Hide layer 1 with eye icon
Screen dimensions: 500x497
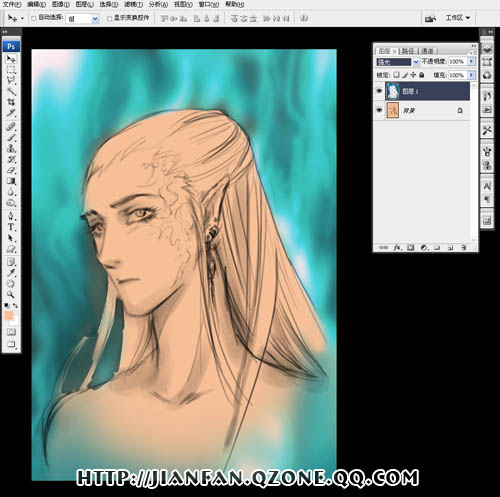tap(379, 91)
